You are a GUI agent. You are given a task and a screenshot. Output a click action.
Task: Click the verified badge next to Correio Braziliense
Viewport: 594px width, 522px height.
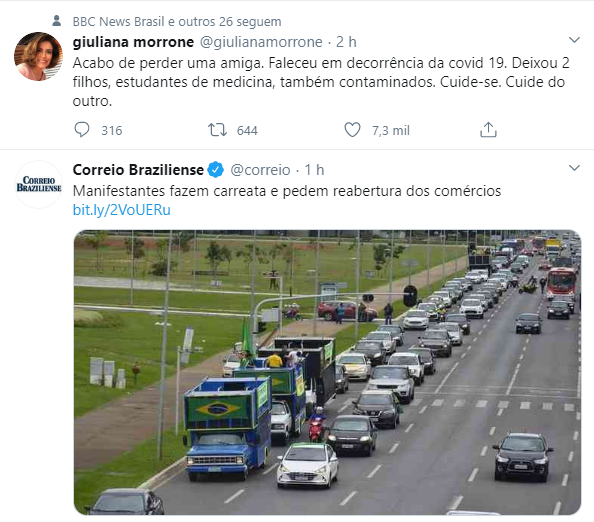pyautogui.click(x=216, y=170)
